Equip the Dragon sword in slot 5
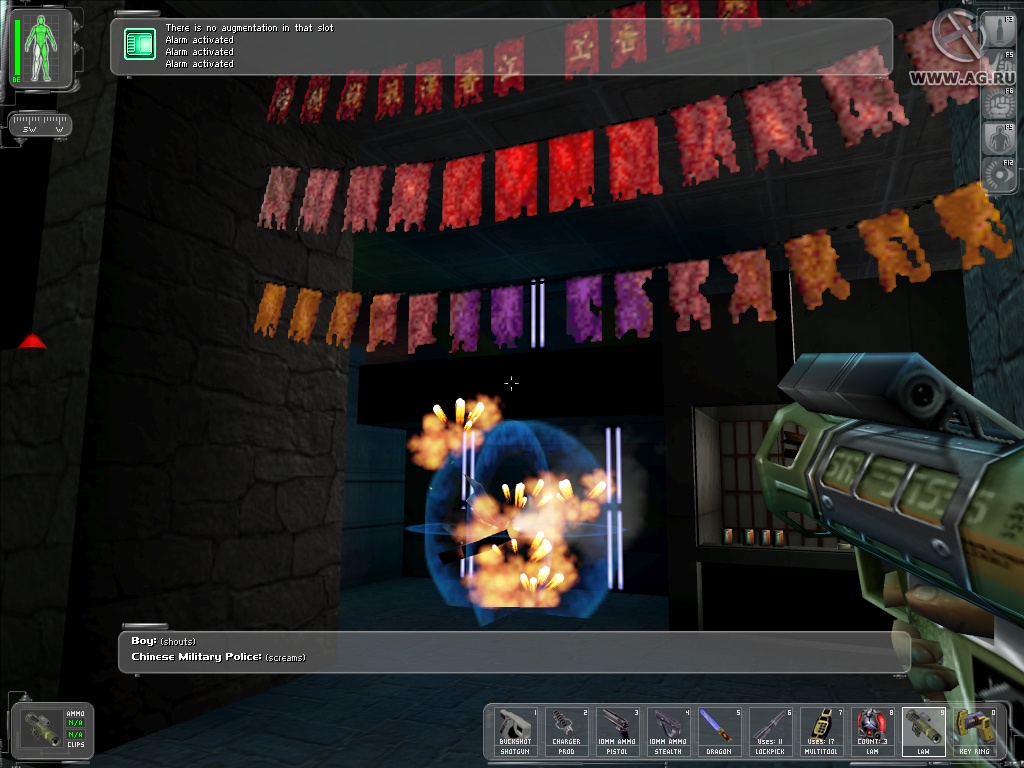The height and width of the screenshot is (768, 1024). click(x=719, y=732)
